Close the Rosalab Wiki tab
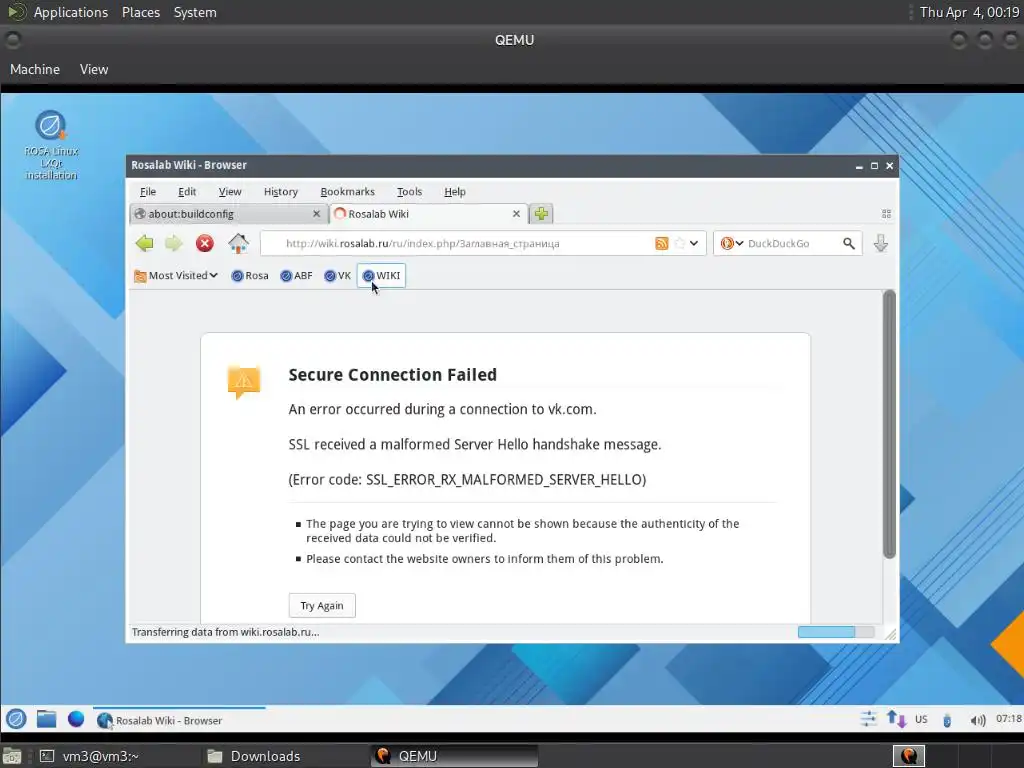Screen dimensions: 1024x768 tap(517, 214)
